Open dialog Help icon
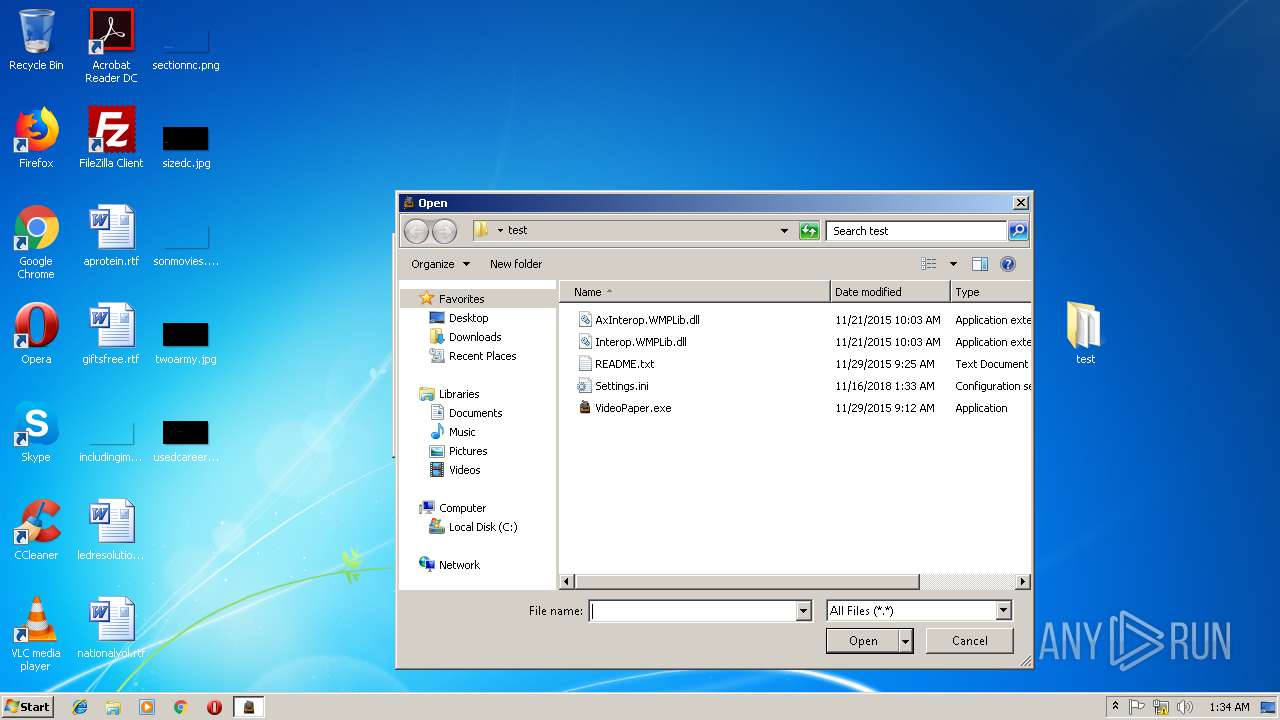The image size is (1280, 720). click(1008, 264)
